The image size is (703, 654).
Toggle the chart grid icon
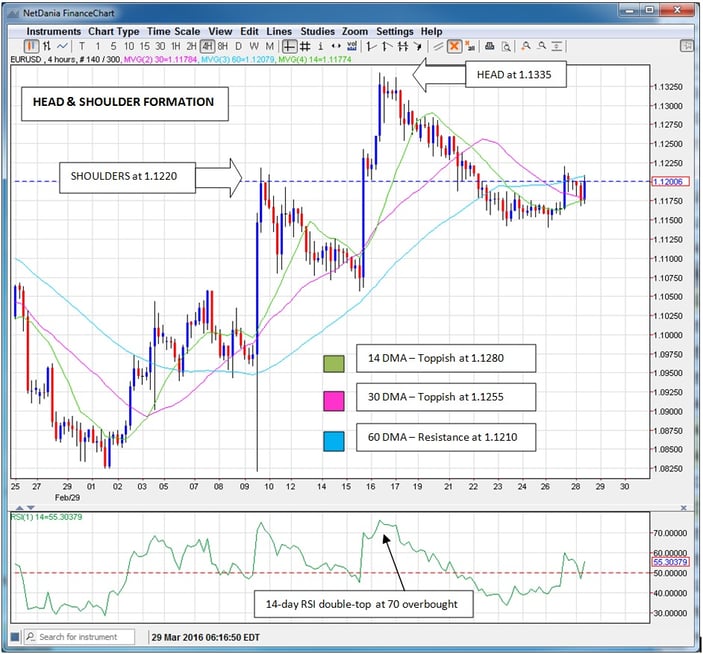pyautogui.click(x=305, y=46)
